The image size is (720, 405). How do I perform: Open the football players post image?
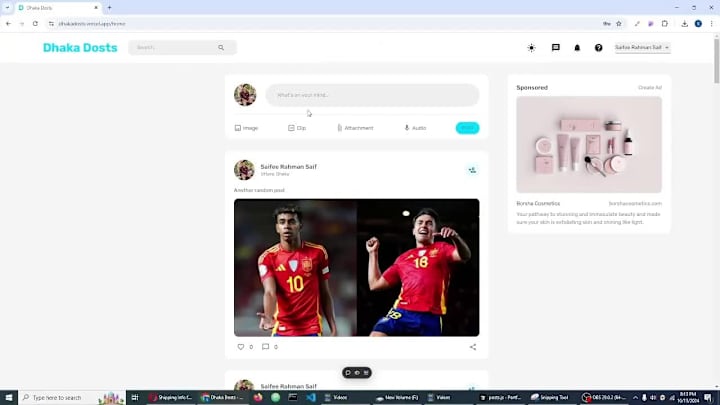click(x=357, y=268)
